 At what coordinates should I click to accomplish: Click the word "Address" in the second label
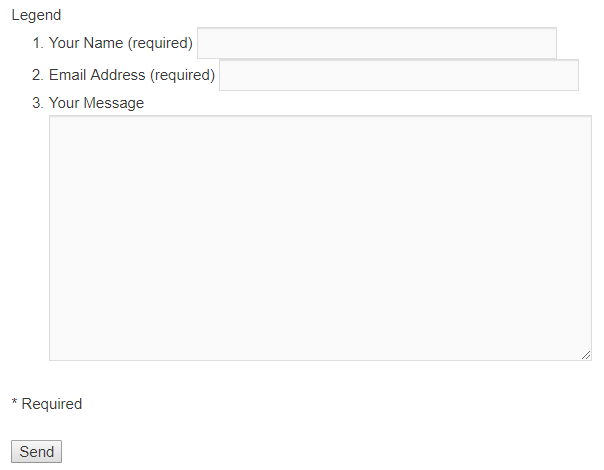[x=119, y=75]
